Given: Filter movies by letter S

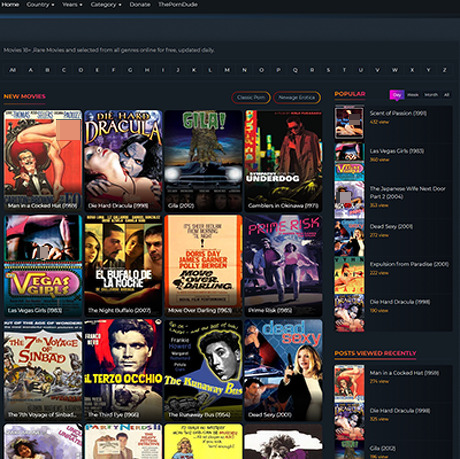Looking at the screenshot, I should [x=328, y=70].
